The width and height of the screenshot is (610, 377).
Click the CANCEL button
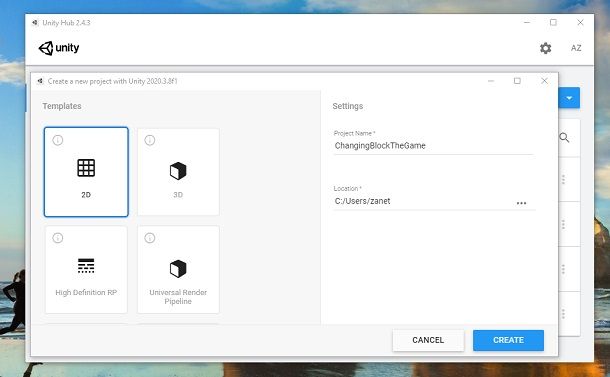428,340
